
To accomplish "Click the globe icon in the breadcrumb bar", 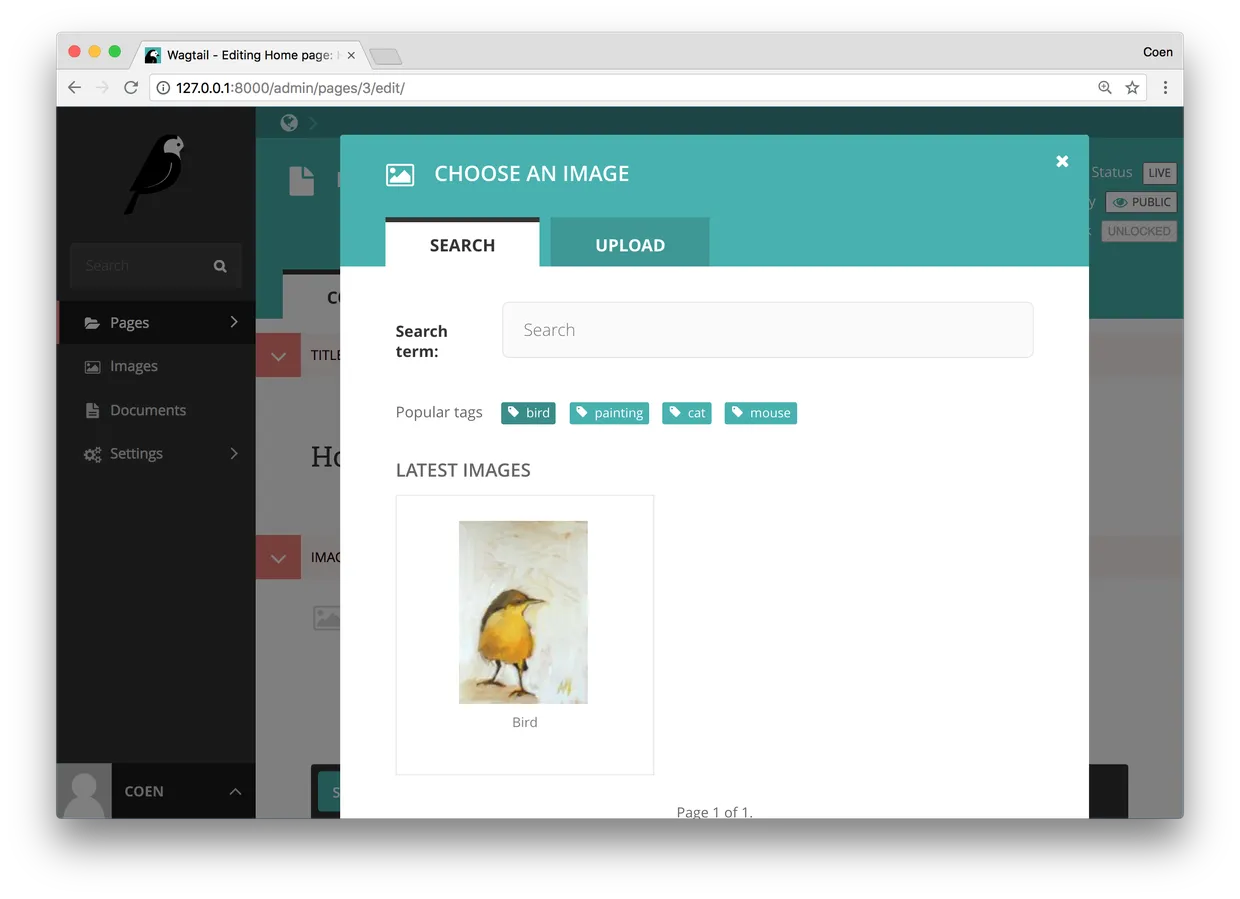I will tap(289, 122).
